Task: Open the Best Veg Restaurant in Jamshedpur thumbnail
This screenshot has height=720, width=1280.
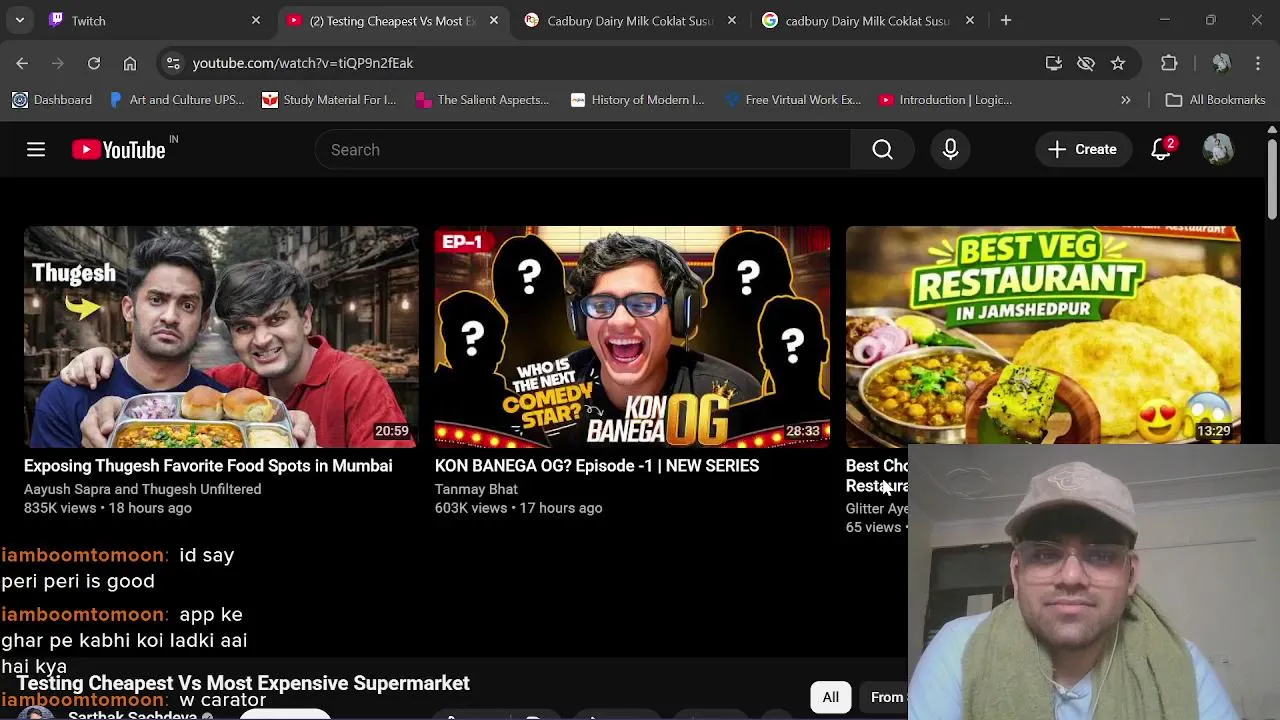Action: [x=1043, y=335]
